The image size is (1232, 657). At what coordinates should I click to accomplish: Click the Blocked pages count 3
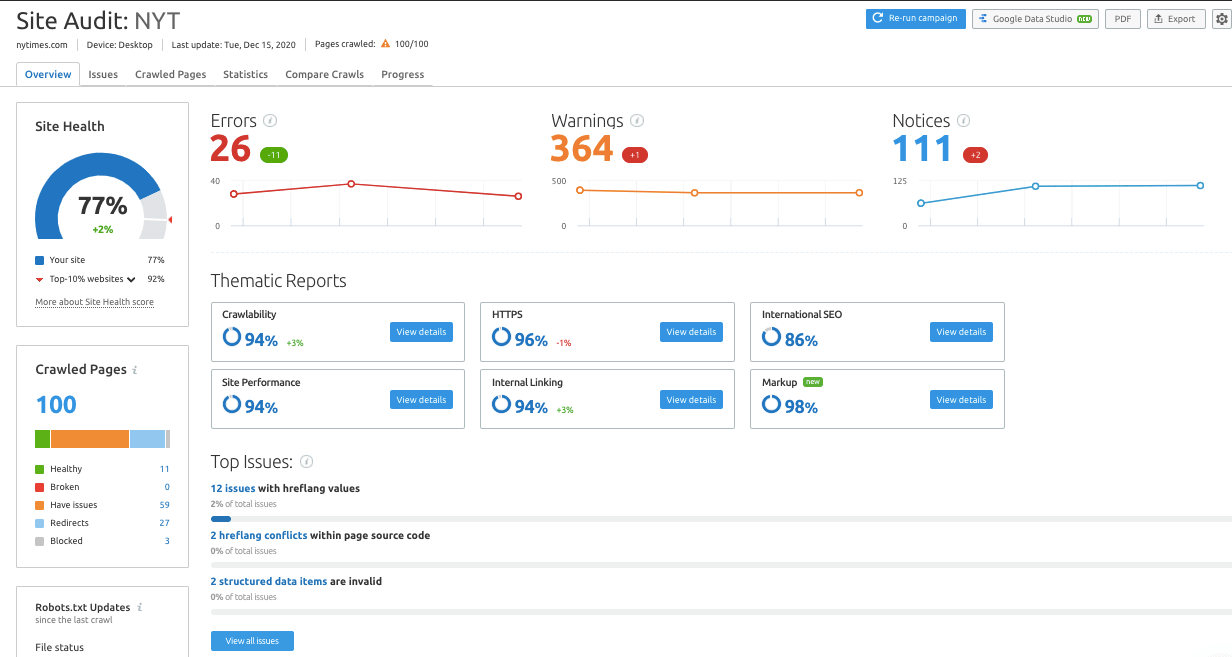(167, 541)
